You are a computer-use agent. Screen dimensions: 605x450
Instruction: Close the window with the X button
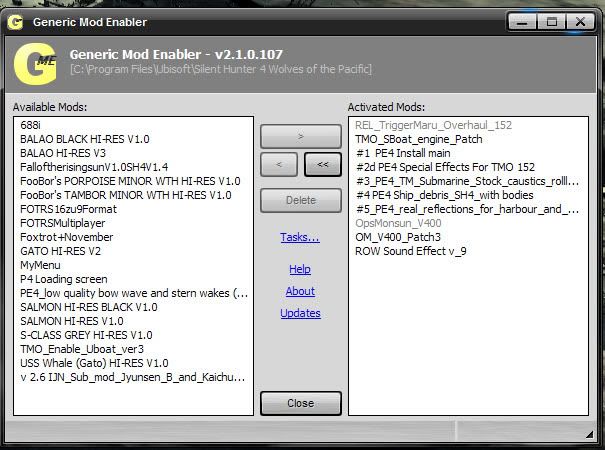click(580, 22)
